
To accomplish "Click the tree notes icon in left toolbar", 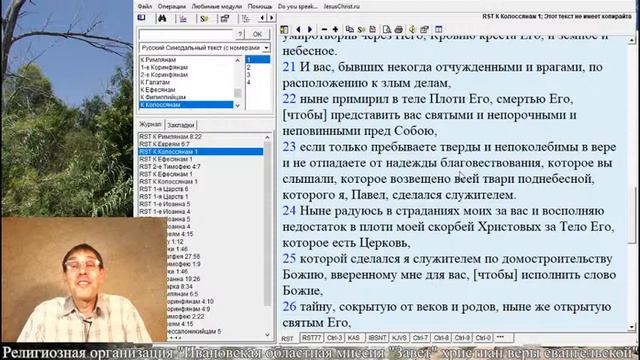I will tap(245, 19).
